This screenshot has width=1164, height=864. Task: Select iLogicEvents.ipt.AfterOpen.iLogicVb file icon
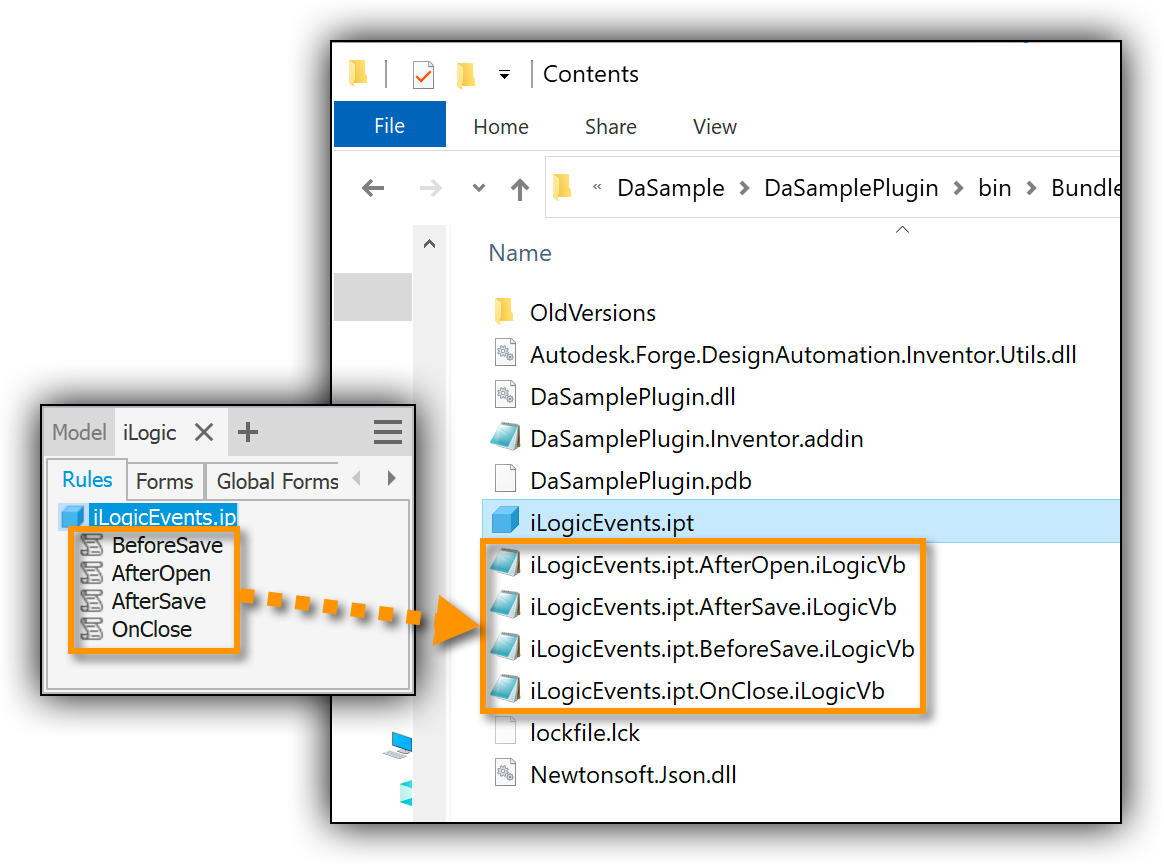[x=506, y=563]
